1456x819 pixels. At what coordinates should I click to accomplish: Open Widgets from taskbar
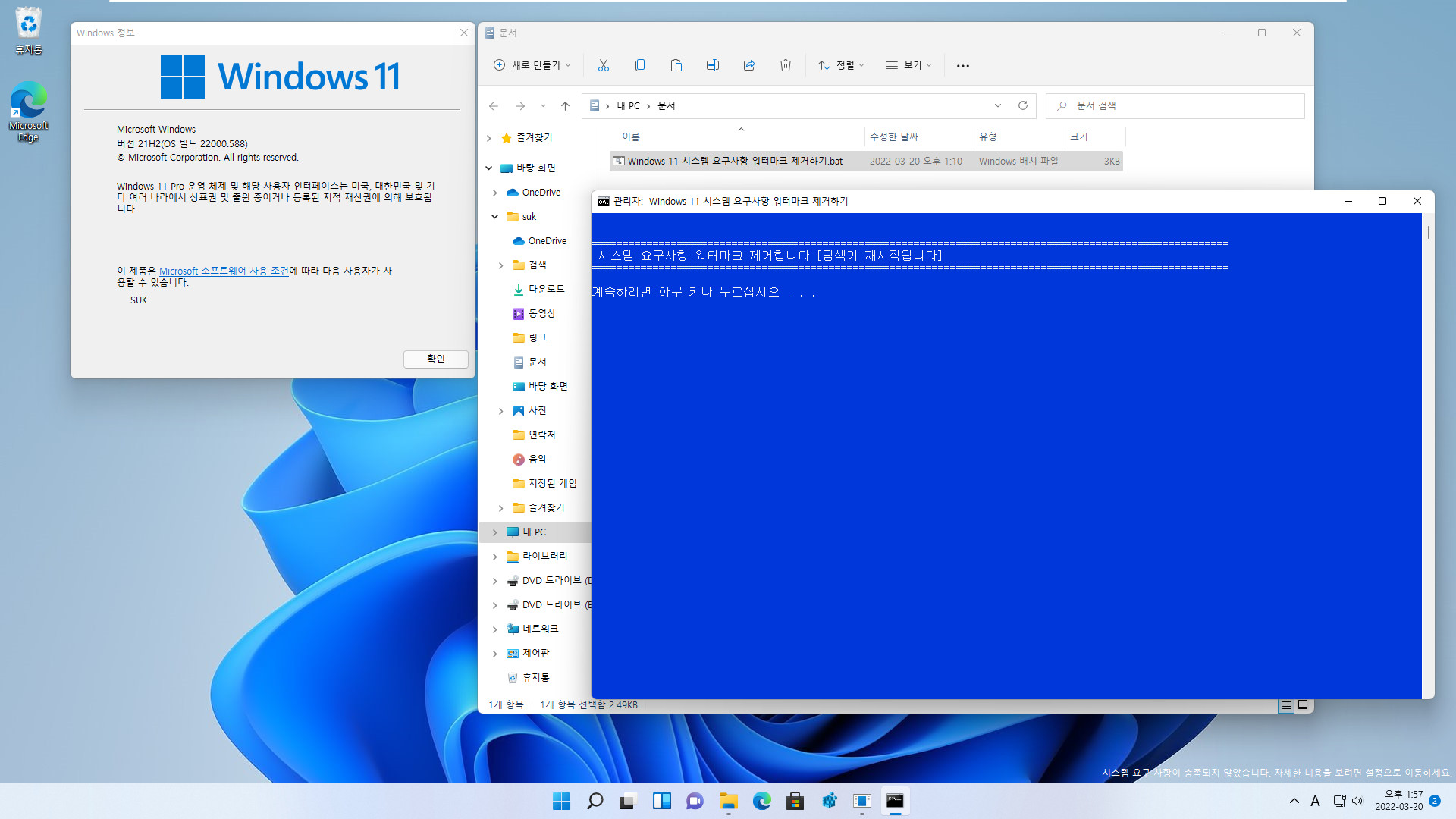coord(662,801)
